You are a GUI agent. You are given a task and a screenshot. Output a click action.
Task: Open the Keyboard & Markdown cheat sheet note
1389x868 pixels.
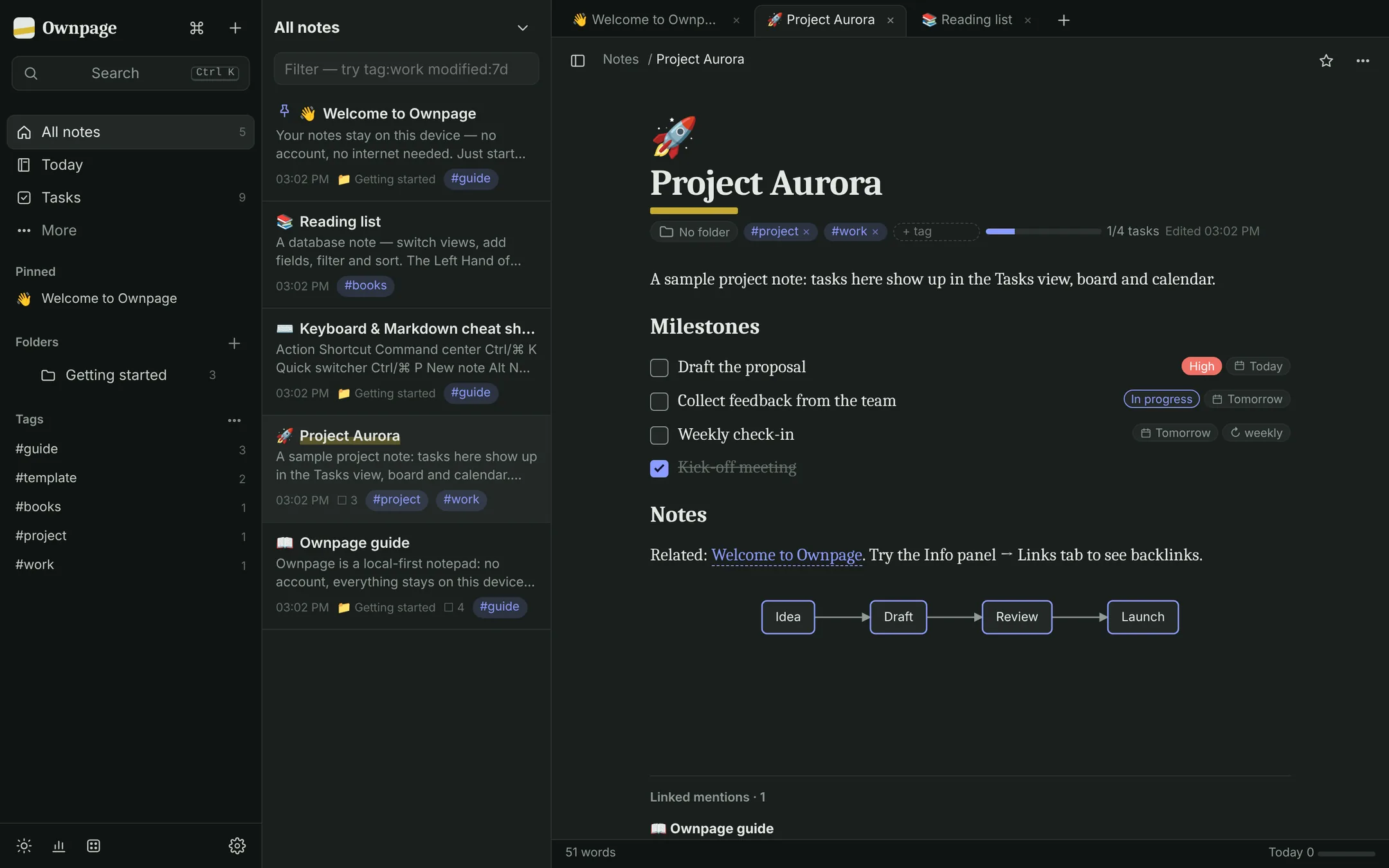406,361
